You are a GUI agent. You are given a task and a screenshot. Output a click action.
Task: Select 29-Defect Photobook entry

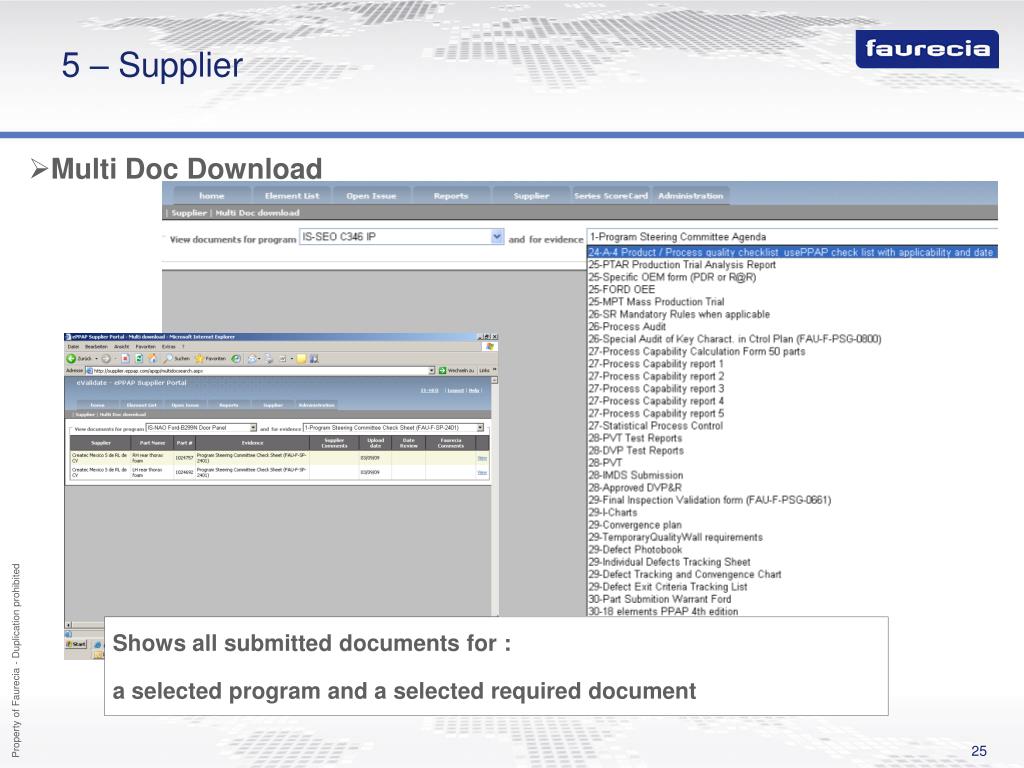point(635,550)
